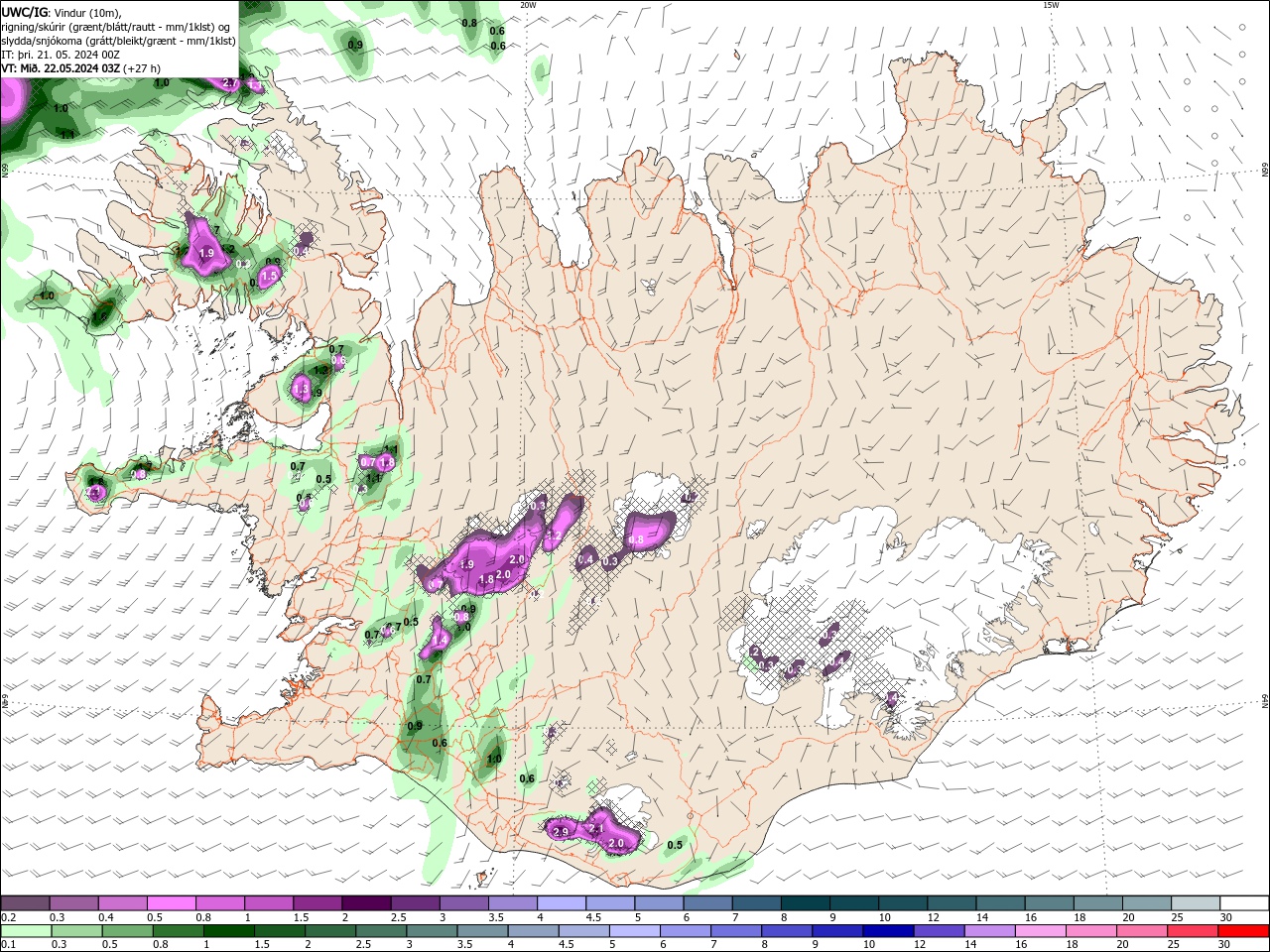This screenshot has width=1270, height=952.
Task: Click the 2.9 snowfall value on the map
Action: tap(561, 831)
